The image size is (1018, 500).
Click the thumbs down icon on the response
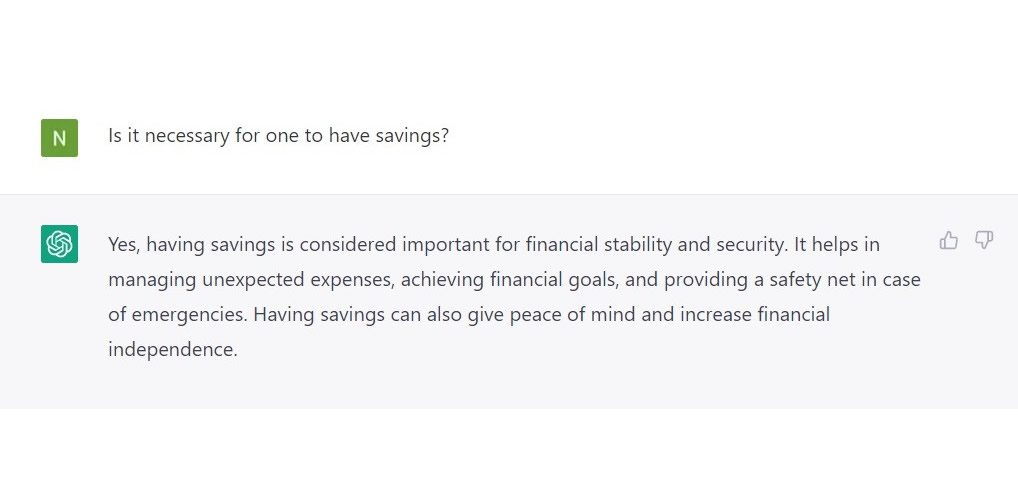point(984,240)
